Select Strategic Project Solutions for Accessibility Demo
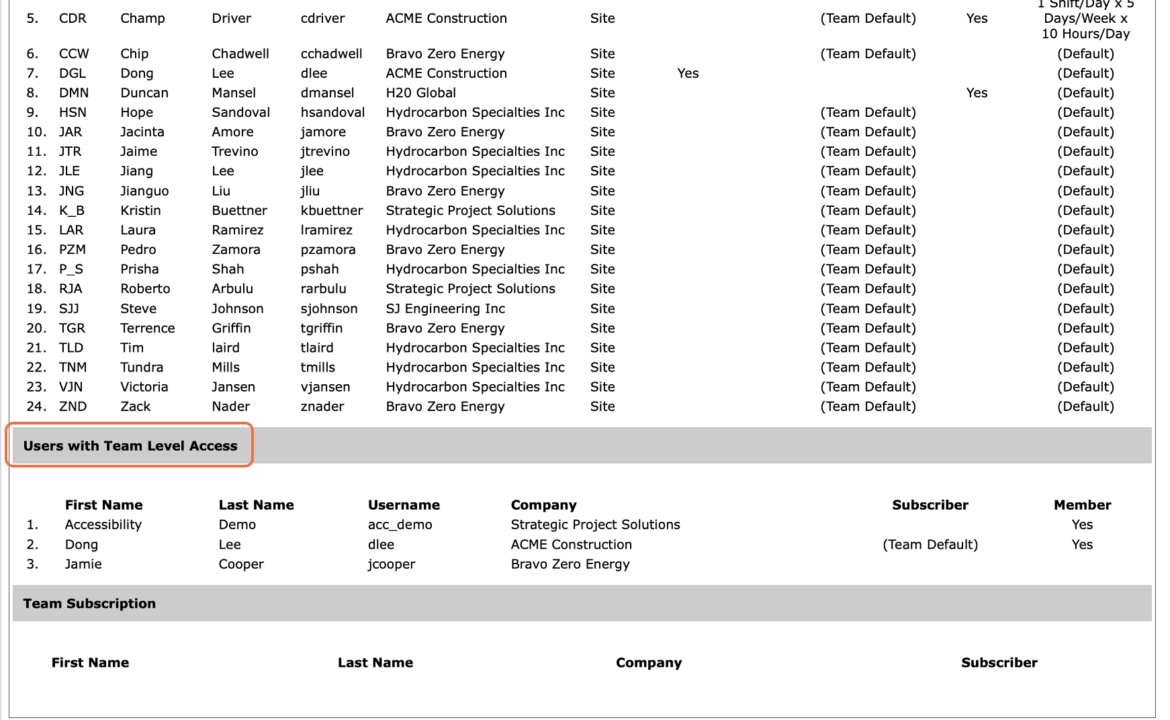Screen dimensions: 1170x720 tap(595, 525)
